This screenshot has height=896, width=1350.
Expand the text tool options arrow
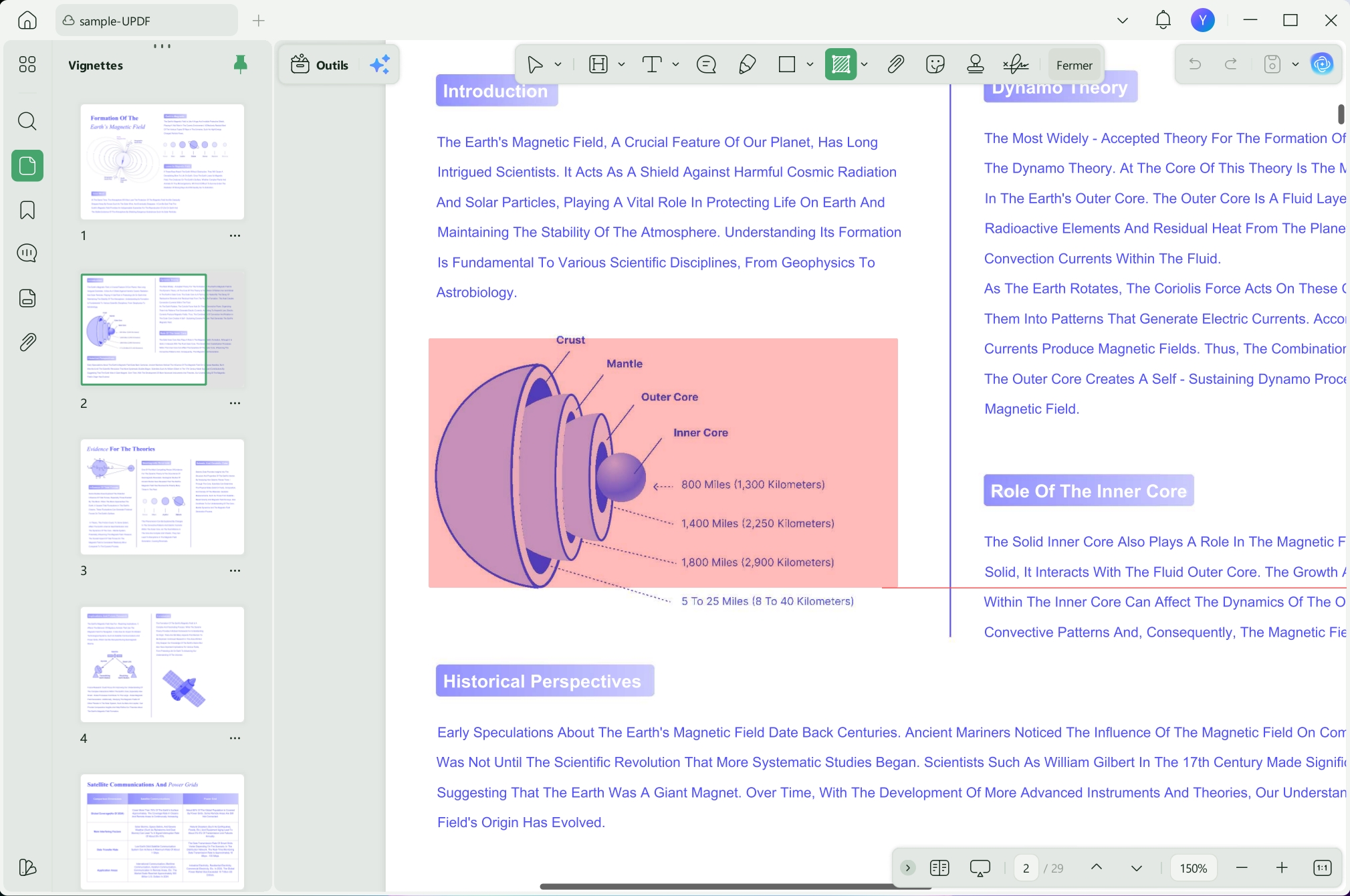pyautogui.click(x=675, y=64)
